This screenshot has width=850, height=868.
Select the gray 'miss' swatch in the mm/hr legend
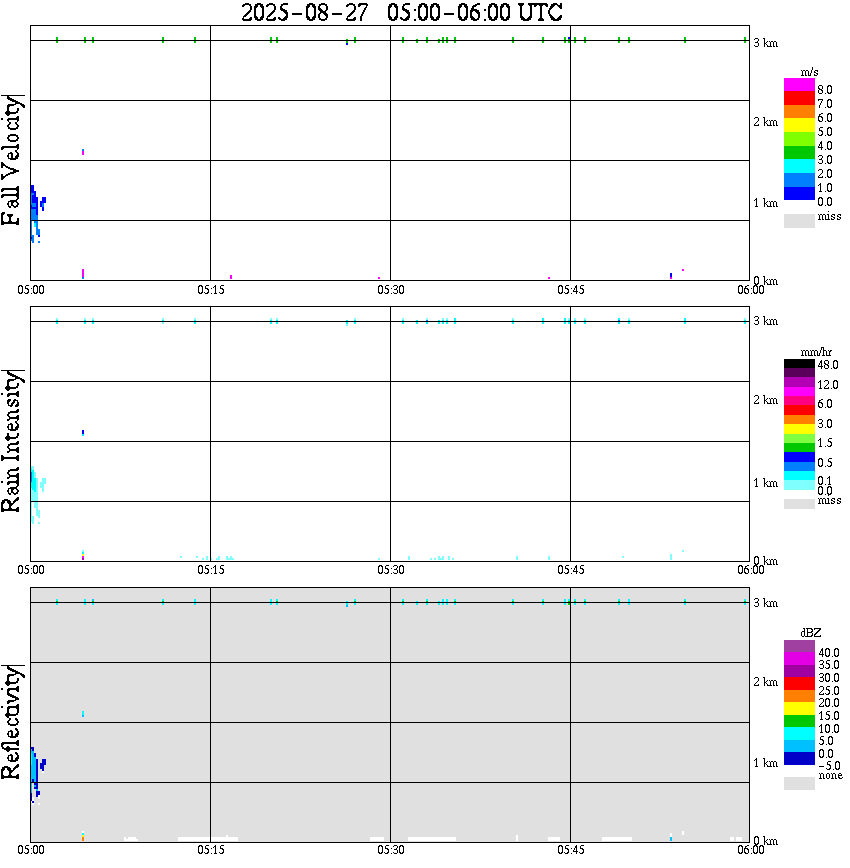799,504
